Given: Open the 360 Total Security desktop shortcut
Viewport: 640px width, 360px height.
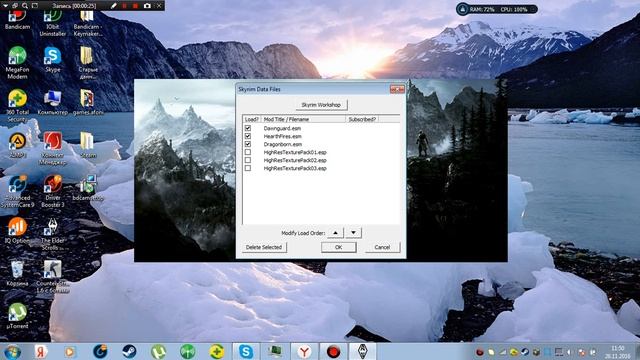Looking at the screenshot, I should [x=17, y=106].
